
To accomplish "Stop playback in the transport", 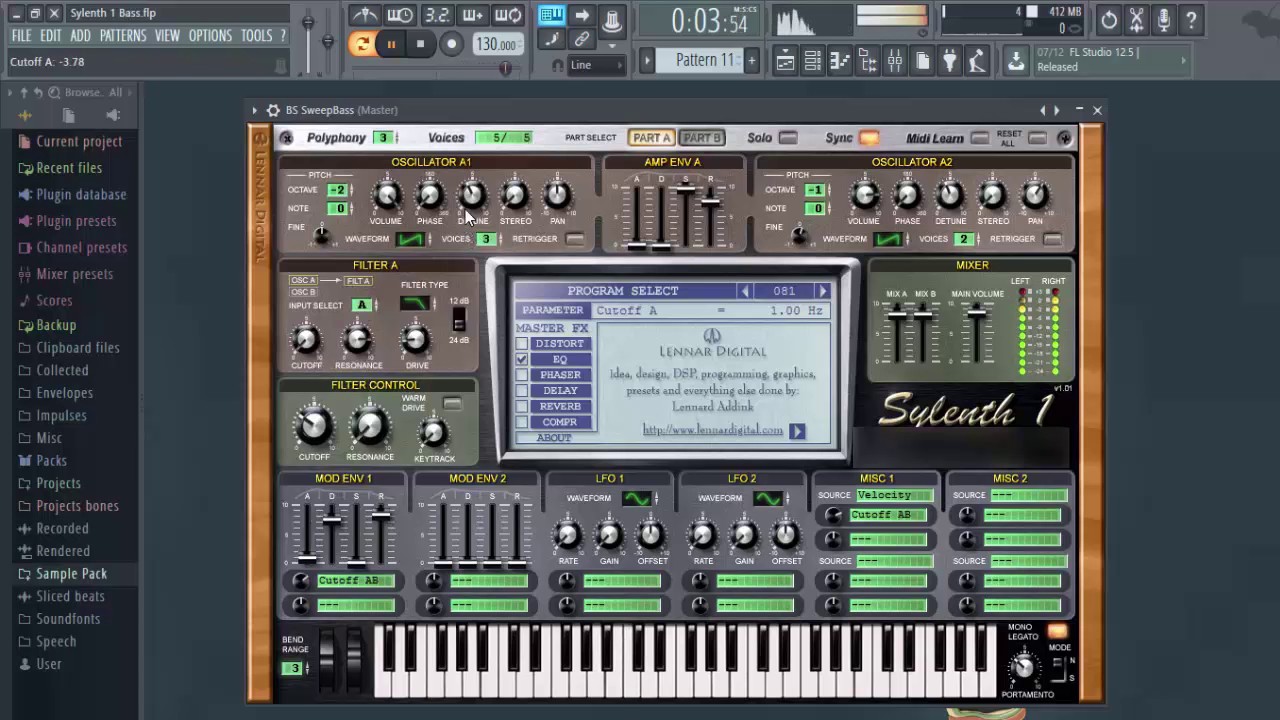I will coord(420,44).
